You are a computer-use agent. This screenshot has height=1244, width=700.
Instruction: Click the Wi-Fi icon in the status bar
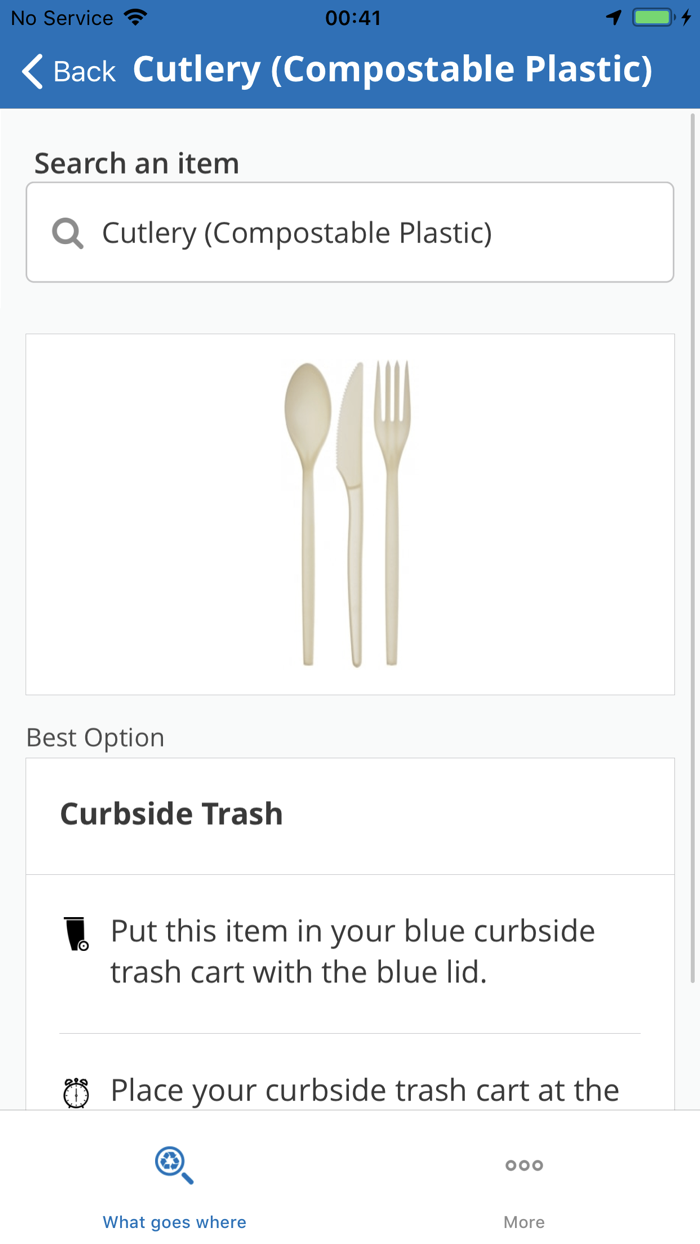click(135, 17)
